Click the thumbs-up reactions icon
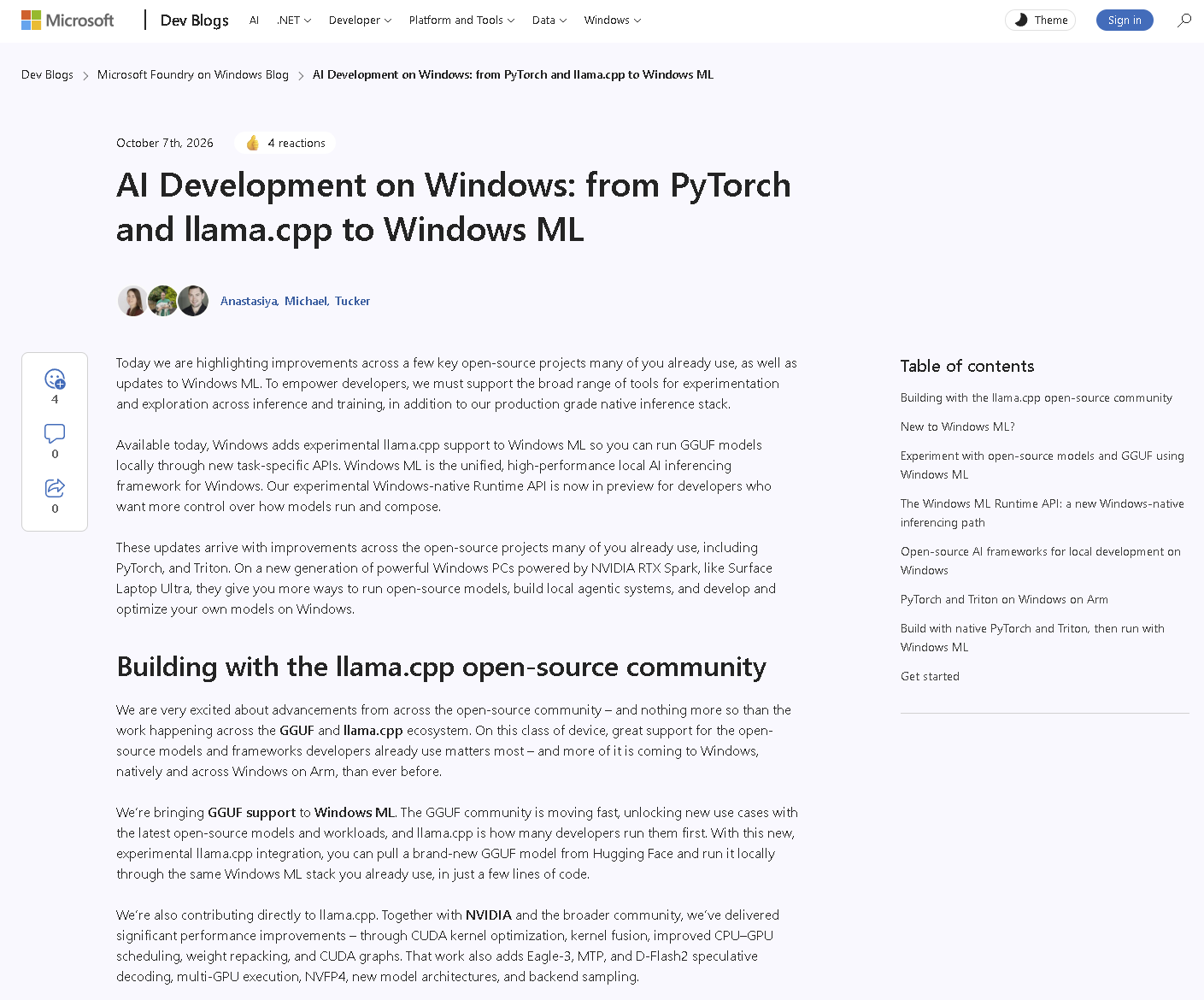1204x1000 pixels. coord(253,143)
